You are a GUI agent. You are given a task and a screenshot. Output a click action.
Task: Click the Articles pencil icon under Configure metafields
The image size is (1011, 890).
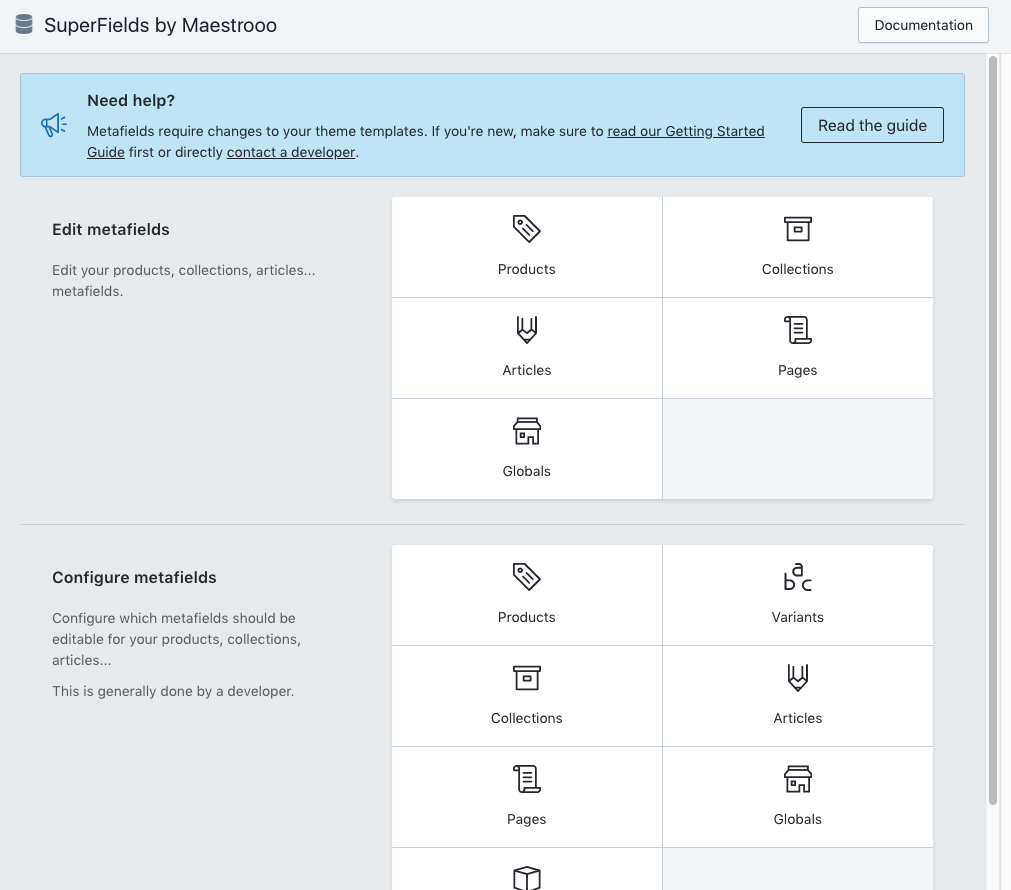click(x=798, y=678)
